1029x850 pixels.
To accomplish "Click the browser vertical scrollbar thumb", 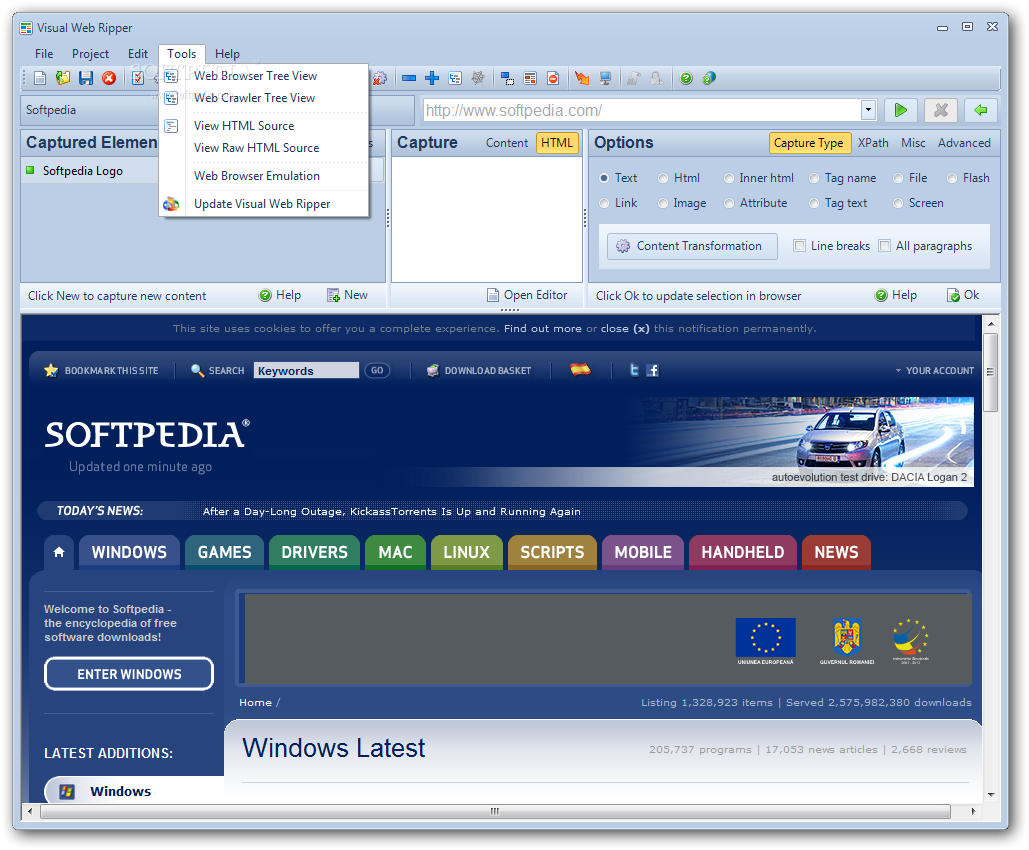I will pos(990,372).
